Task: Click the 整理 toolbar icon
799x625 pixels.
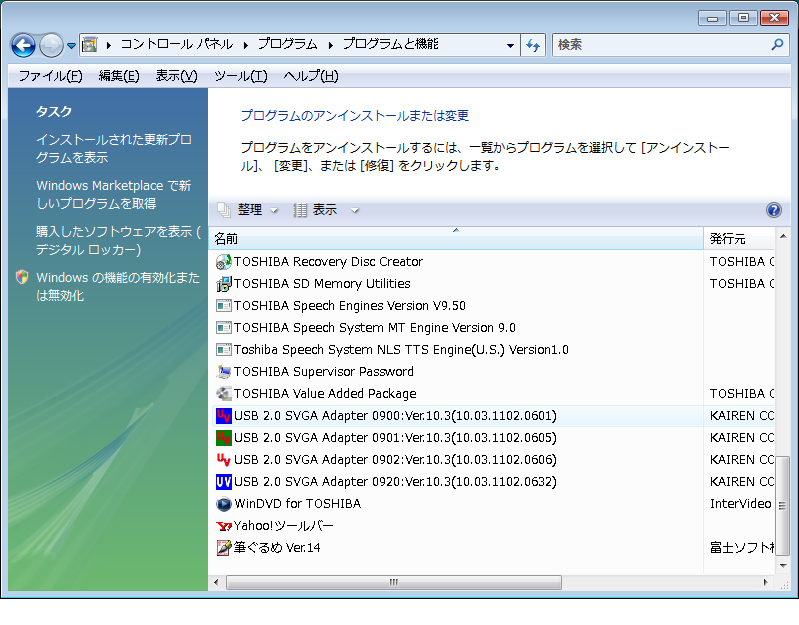Action: click(224, 210)
